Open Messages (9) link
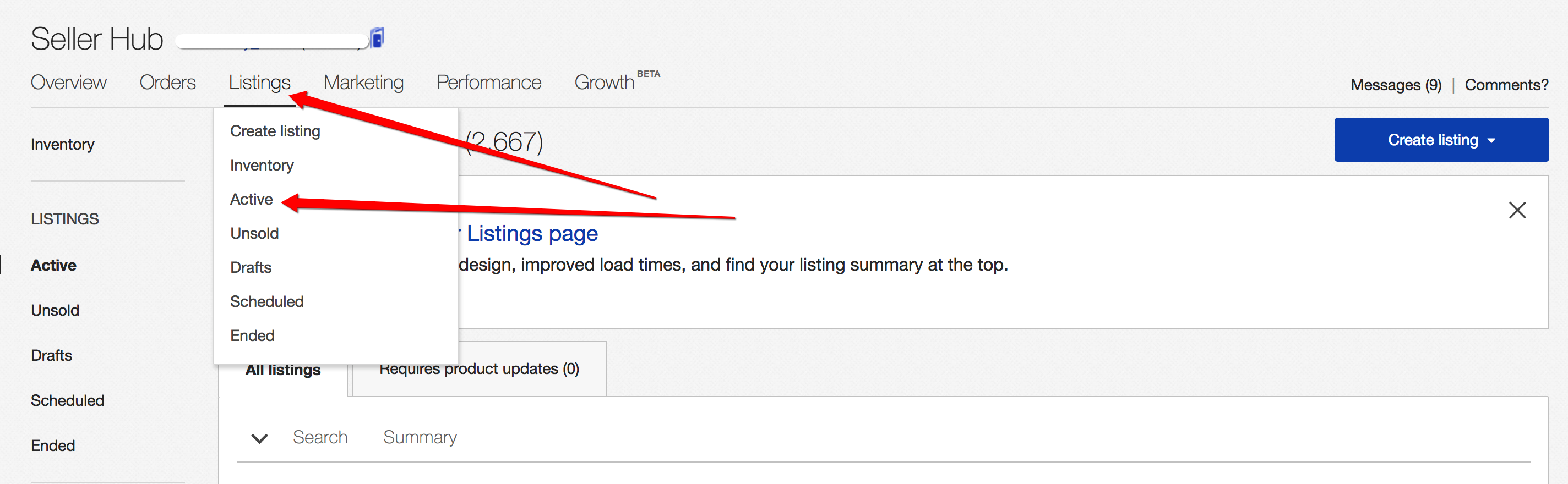This screenshot has width=1568, height=484. (x=1396, y=85)
